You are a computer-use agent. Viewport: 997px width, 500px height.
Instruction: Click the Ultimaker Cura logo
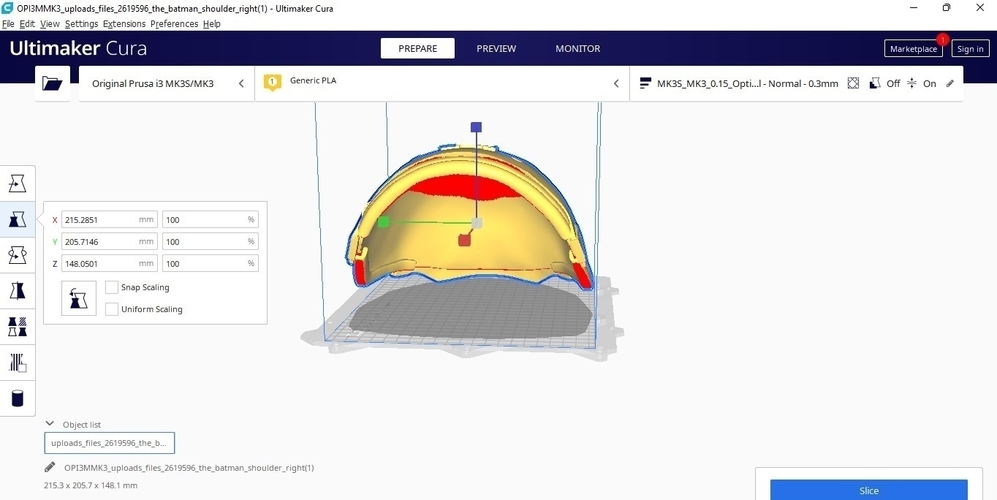pos(78,48)
